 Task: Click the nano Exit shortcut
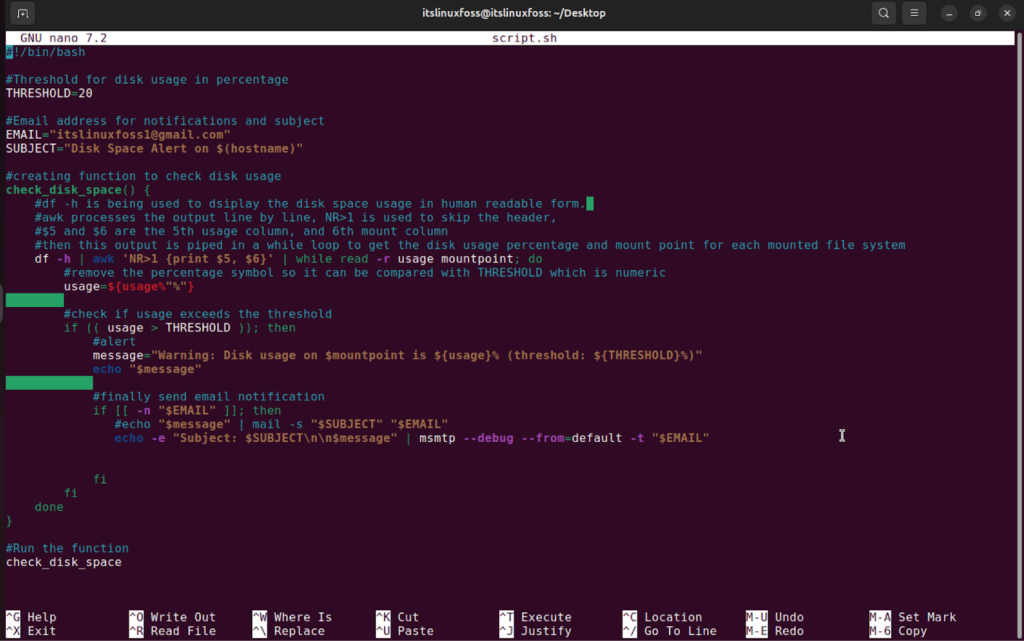point(31,631)
